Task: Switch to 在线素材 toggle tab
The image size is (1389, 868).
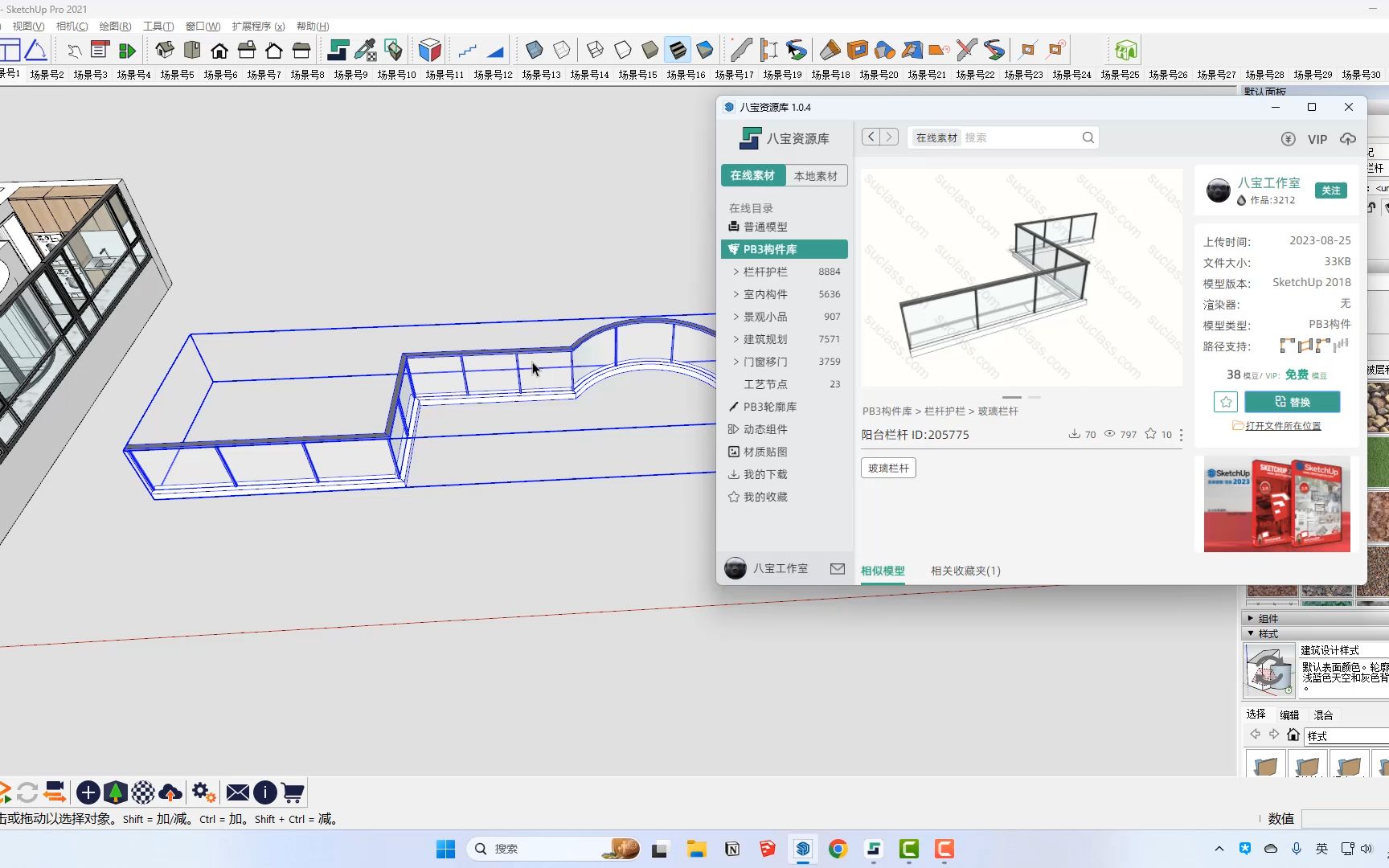Action: [x=753, y=175]
